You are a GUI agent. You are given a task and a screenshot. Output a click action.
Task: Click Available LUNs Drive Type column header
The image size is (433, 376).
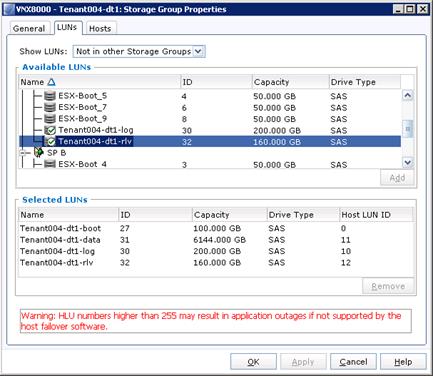[x=365, y=82]
